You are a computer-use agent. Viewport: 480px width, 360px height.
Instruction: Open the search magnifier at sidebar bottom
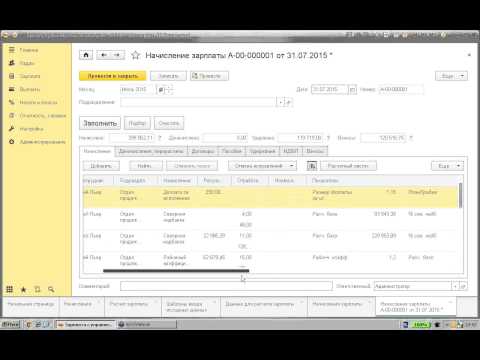pos(51,289)
